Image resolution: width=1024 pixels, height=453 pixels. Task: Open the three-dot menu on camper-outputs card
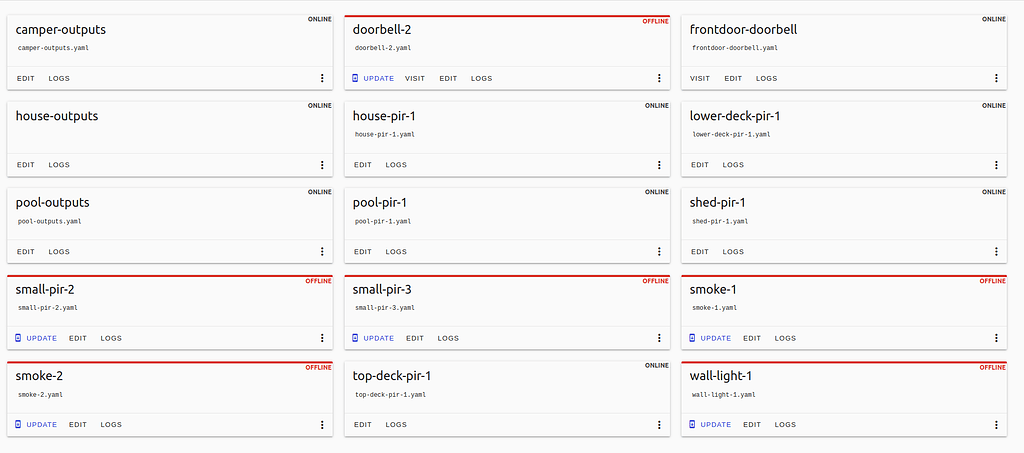tap(322, 78)
